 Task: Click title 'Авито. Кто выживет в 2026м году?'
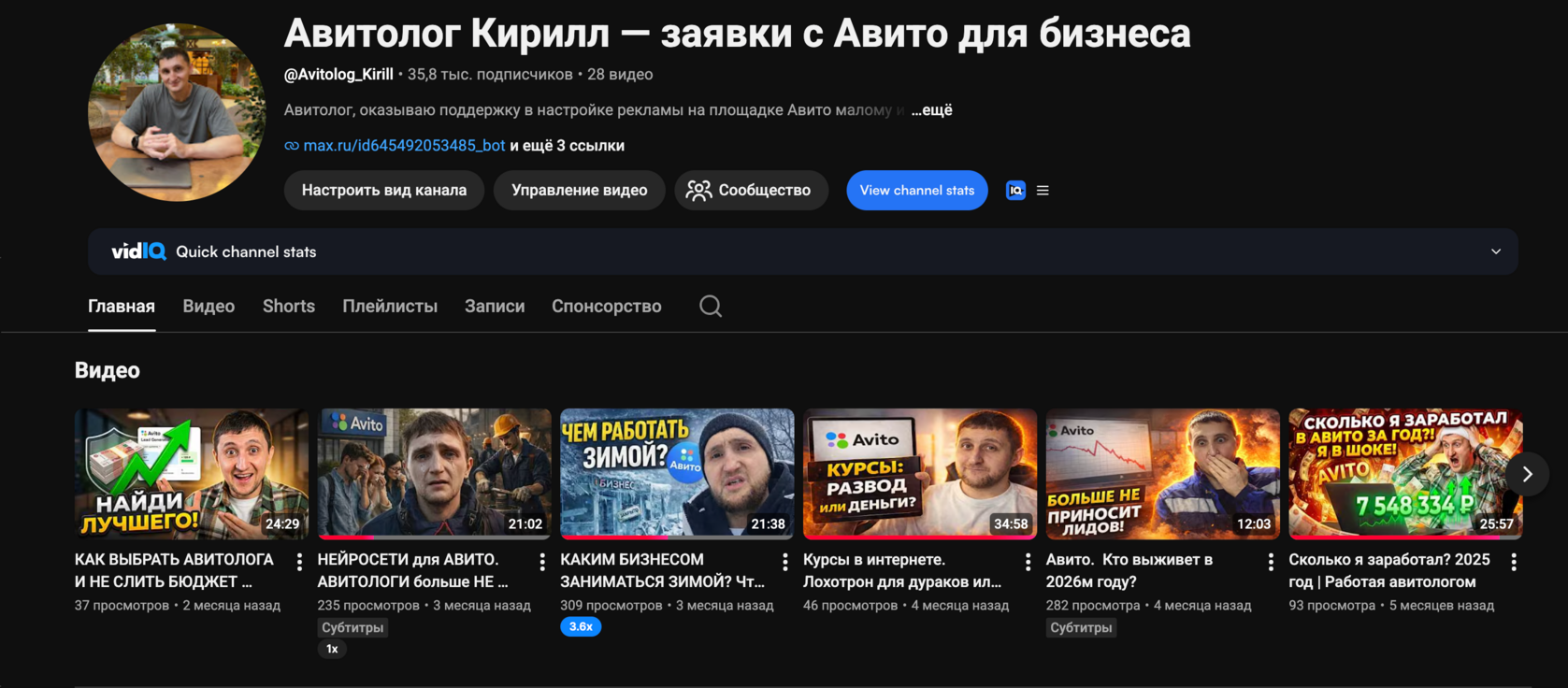1129,570
